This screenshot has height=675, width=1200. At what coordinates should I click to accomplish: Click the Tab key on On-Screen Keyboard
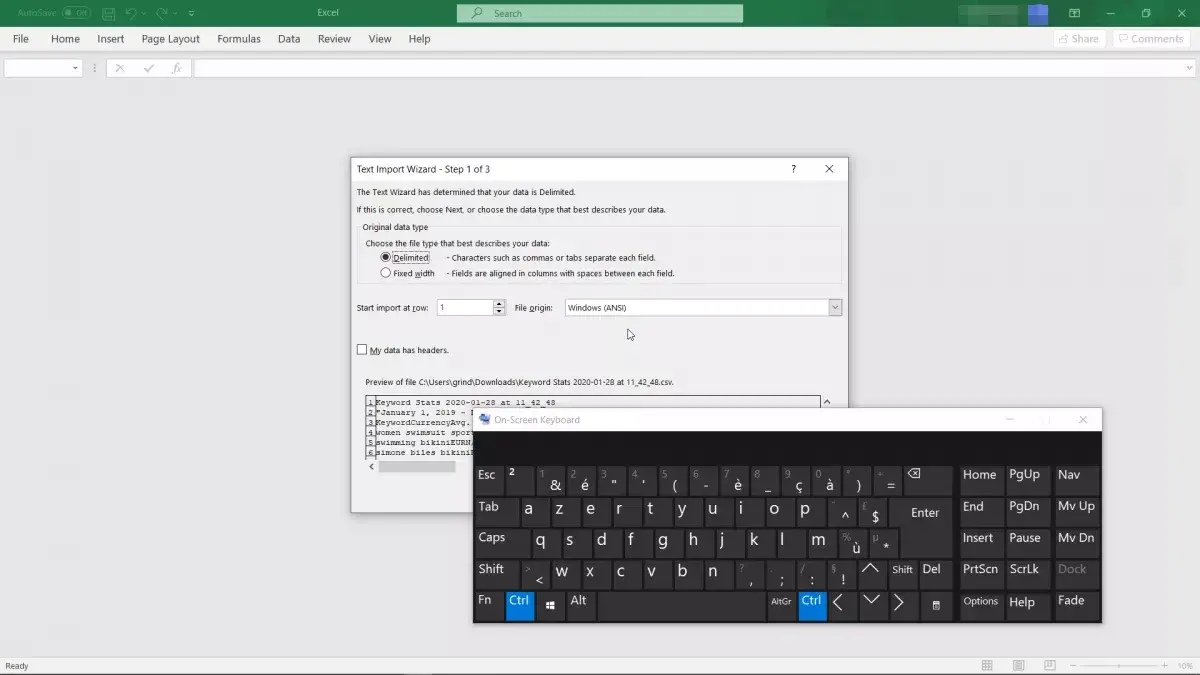point(497,512)
